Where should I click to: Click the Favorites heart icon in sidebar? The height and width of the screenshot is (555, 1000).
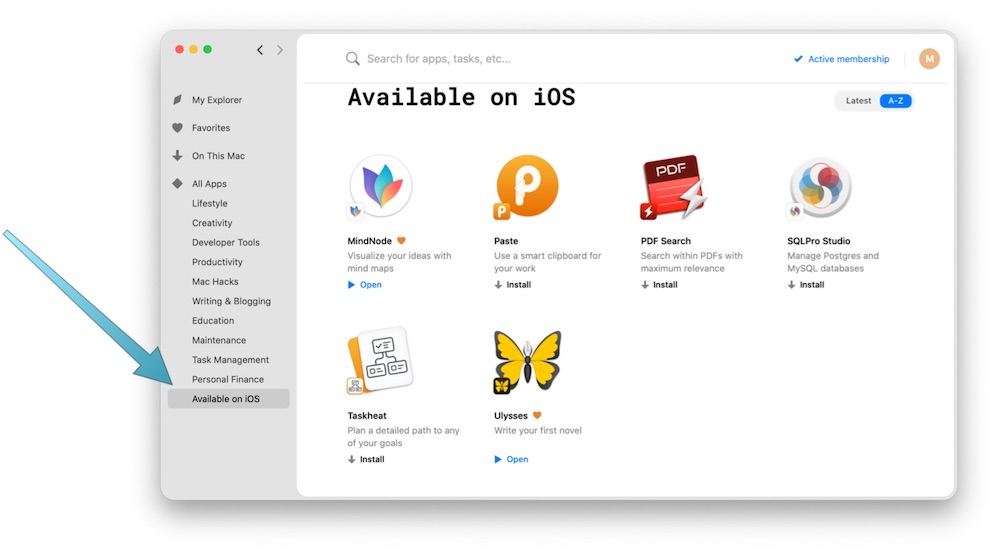tap(177, 128)
